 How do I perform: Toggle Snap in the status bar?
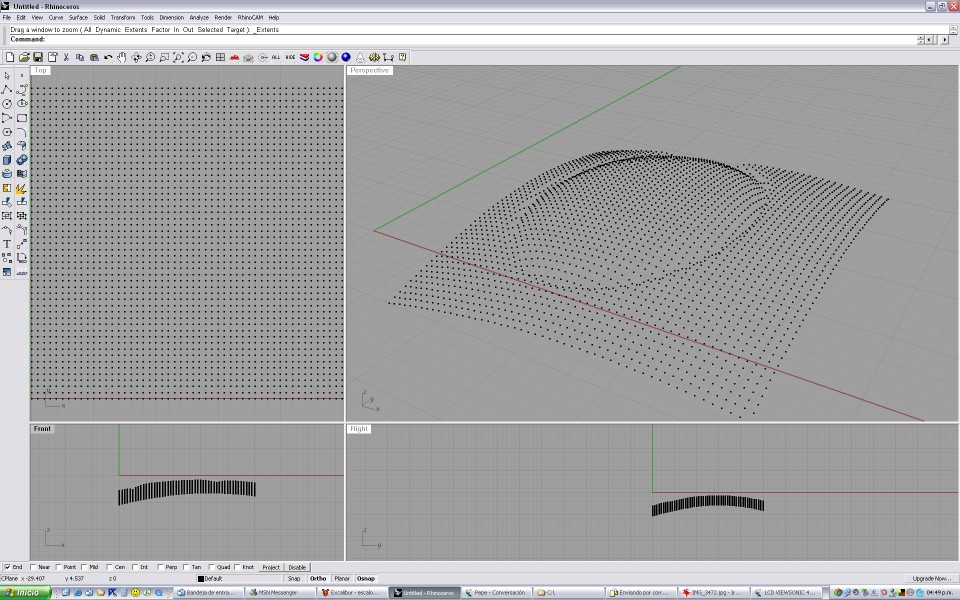[294, 579]
